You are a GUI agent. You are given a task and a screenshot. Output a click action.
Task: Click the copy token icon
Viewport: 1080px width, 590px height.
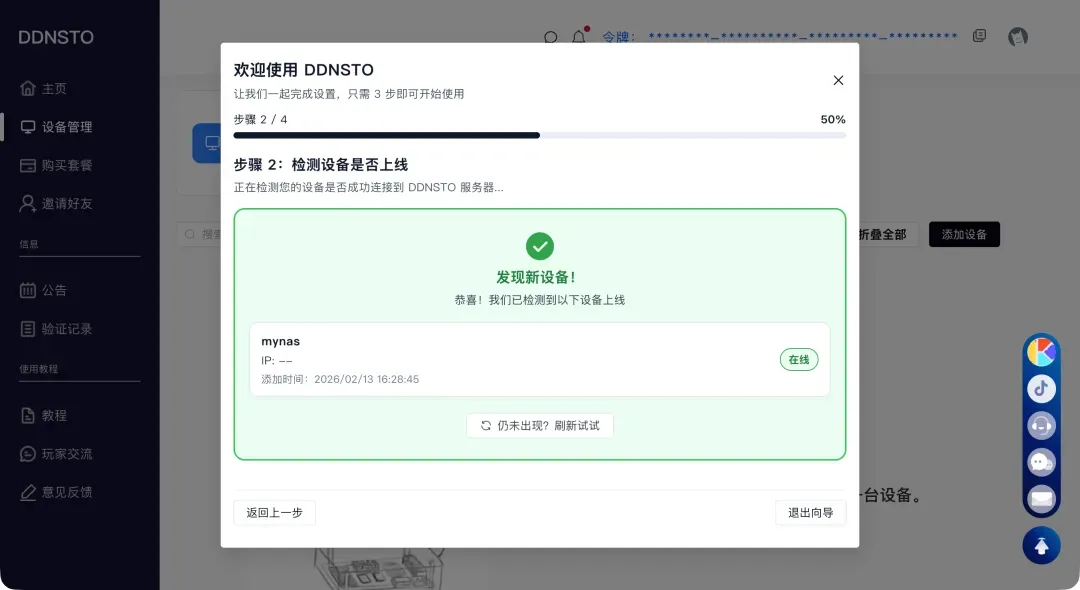click(x=979, y=36)
